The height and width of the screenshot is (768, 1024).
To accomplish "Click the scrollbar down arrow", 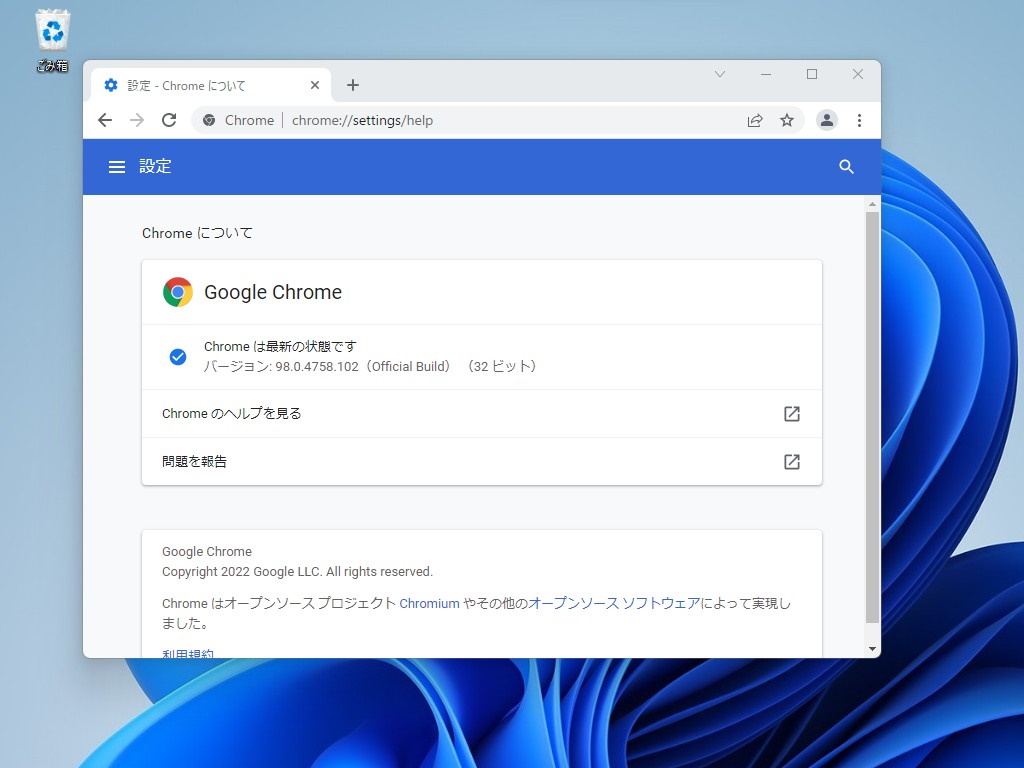I will [x=871, y=647].
